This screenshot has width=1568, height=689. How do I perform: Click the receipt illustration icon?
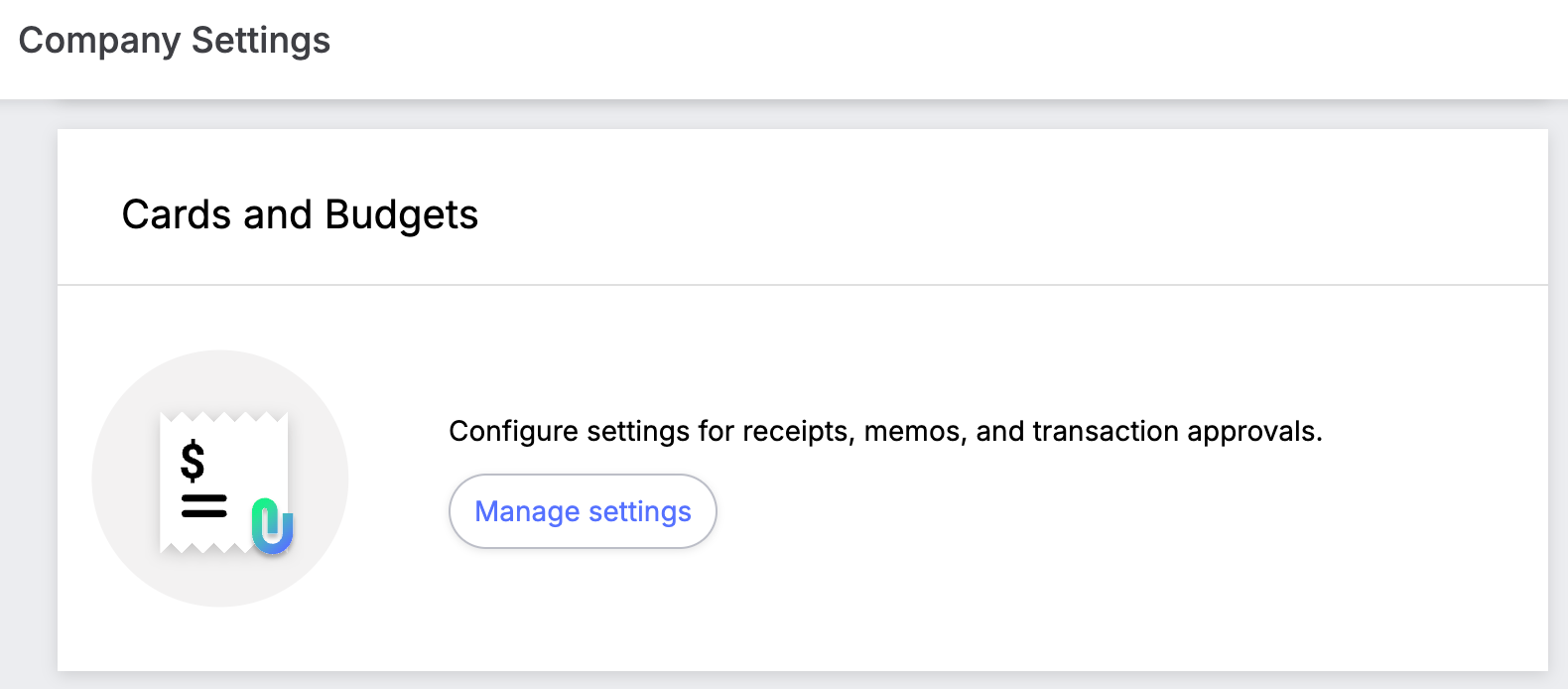click(225, 482)
